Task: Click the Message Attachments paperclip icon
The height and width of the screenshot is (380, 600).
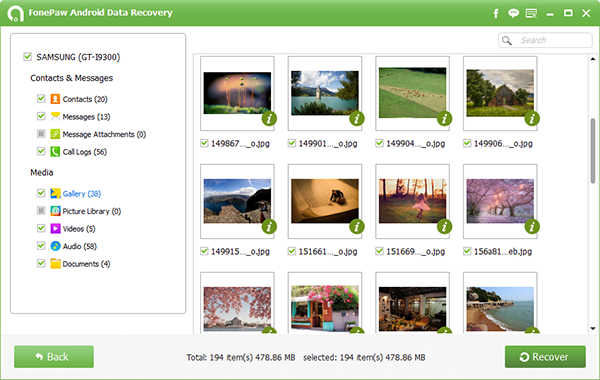Action: pyautogui.click(x=55, y=134)
